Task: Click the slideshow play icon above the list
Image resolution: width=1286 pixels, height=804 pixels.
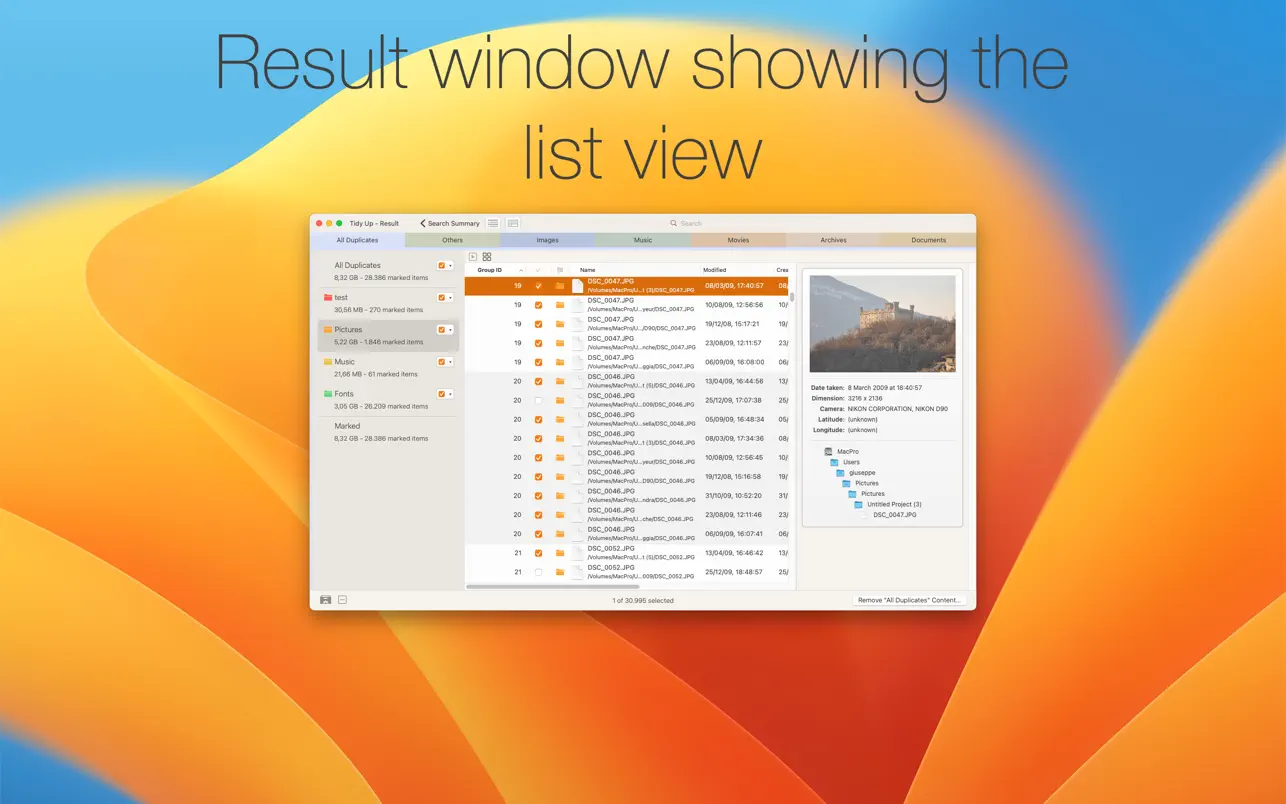Action: [473, 257]
